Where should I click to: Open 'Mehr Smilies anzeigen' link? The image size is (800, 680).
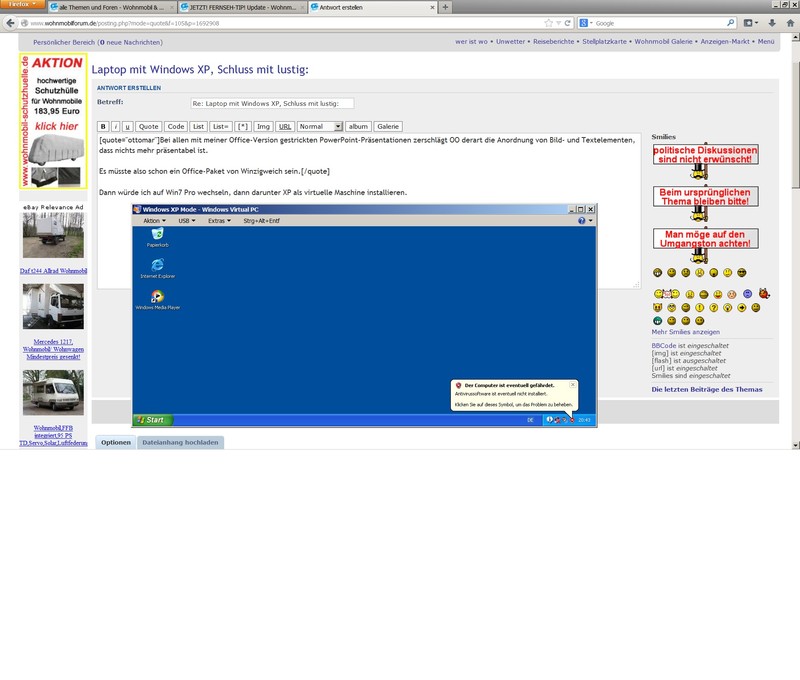click(685, 331)
